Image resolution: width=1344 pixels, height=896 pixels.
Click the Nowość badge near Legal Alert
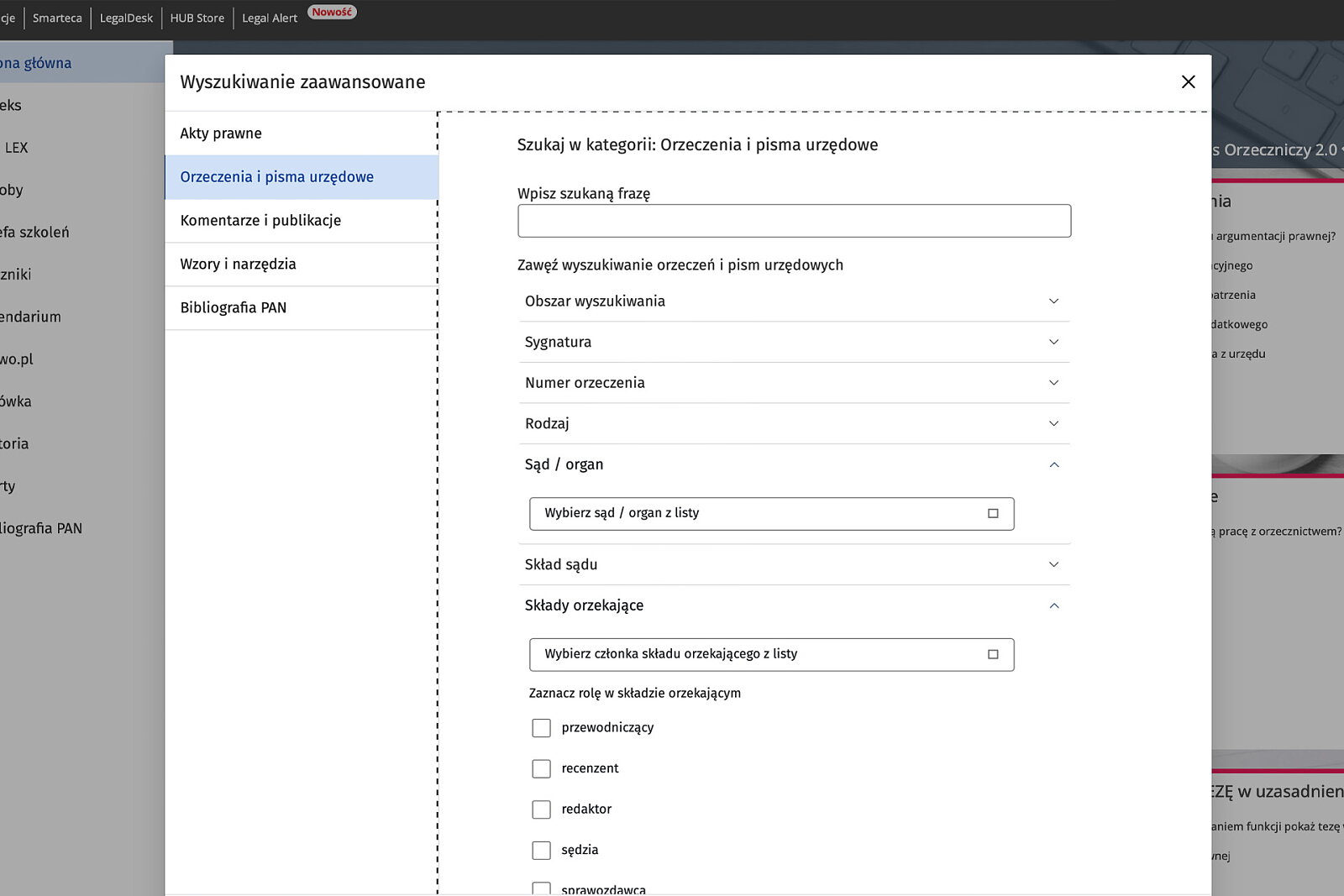[332, 12]
